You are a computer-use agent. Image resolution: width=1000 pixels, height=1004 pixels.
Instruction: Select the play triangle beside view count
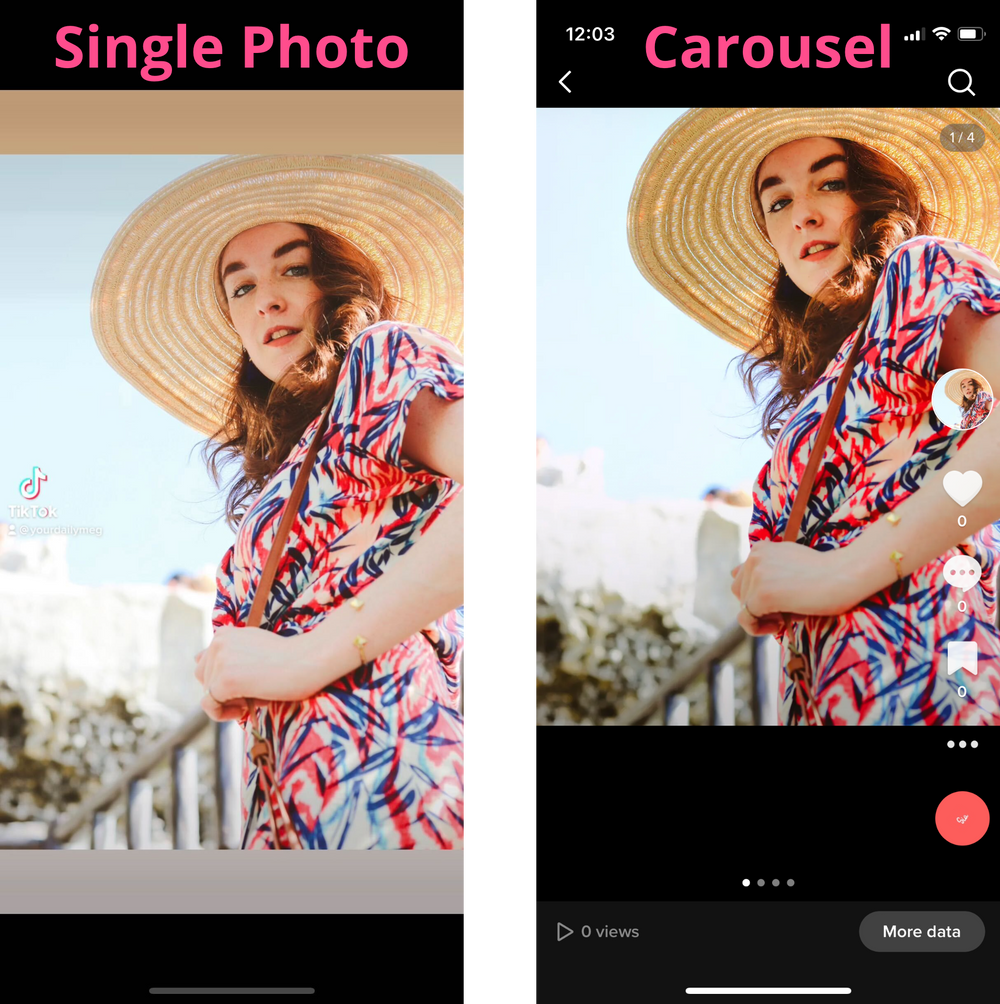click(563, 931)
